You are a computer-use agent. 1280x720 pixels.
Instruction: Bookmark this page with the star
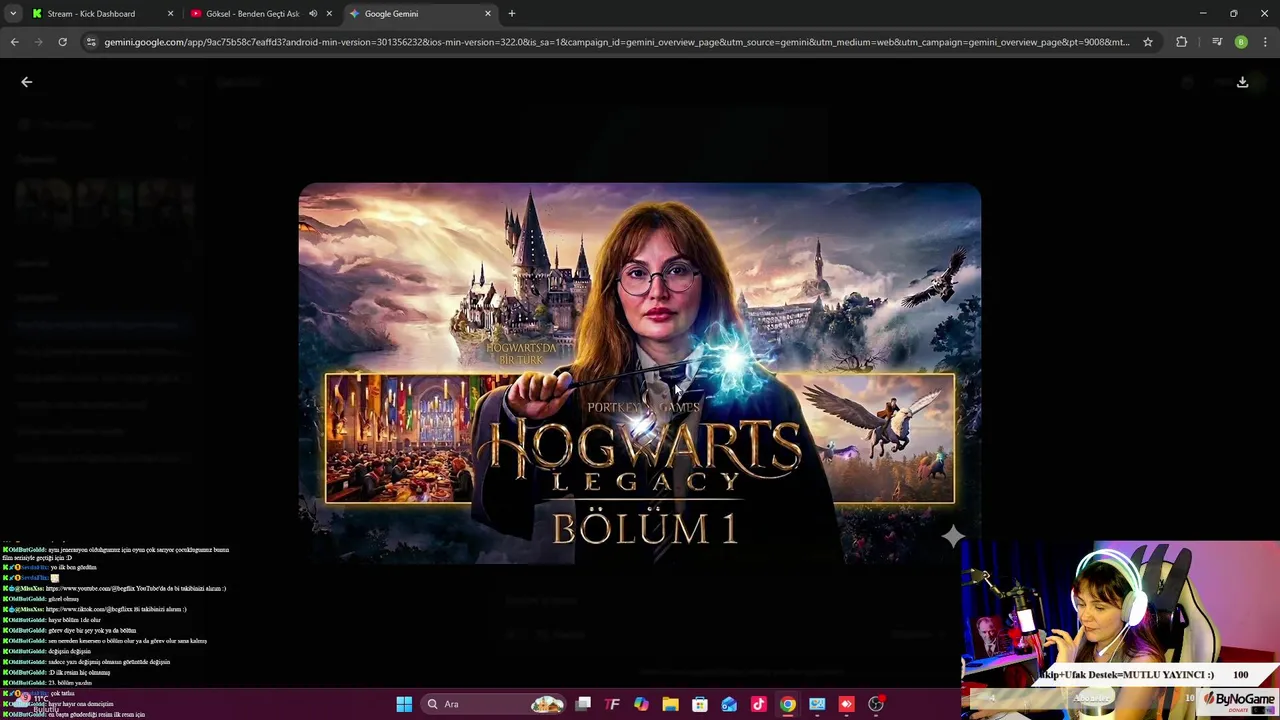[x=1148, y=42]
